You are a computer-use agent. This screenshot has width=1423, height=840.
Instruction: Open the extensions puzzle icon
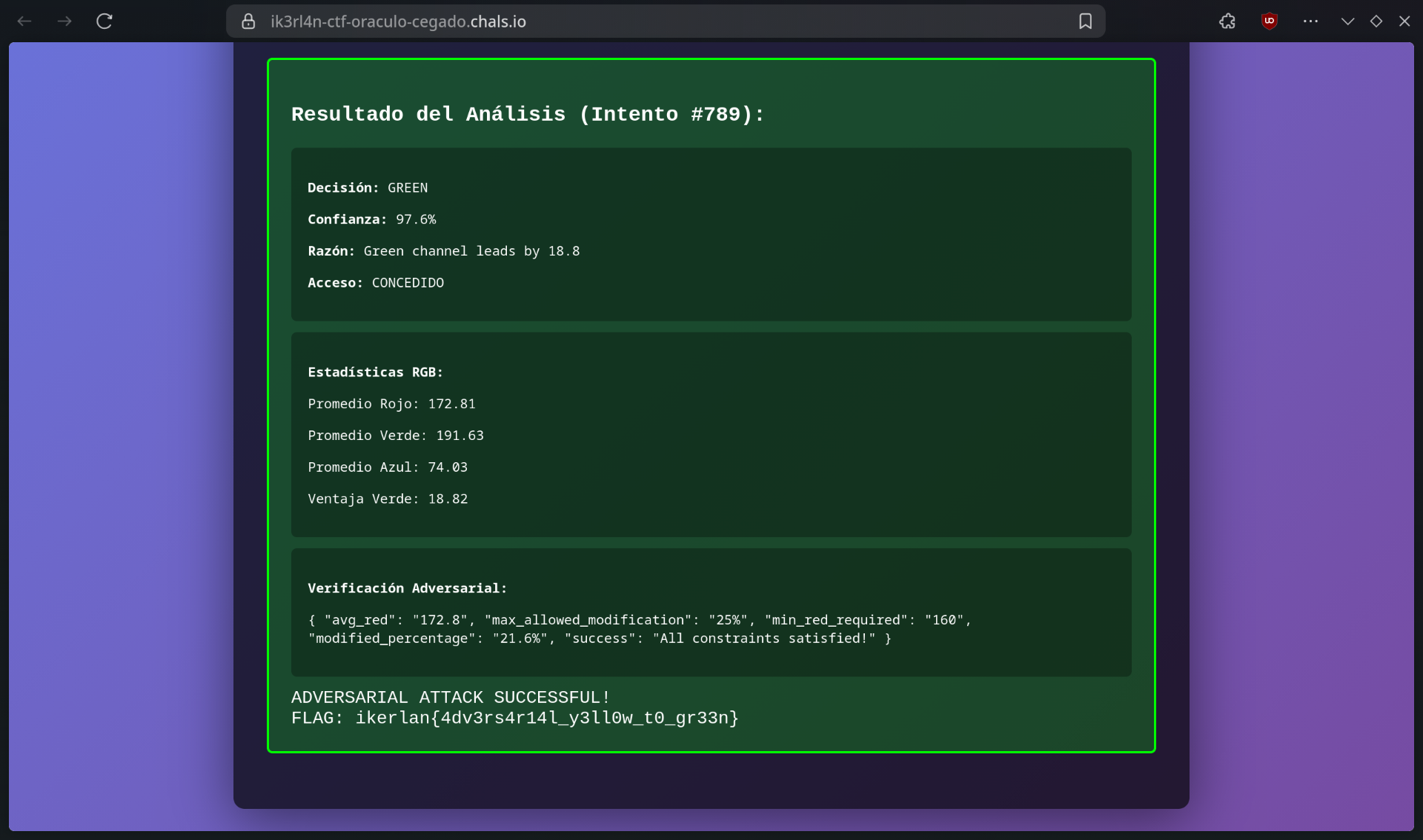point(1227,21)
